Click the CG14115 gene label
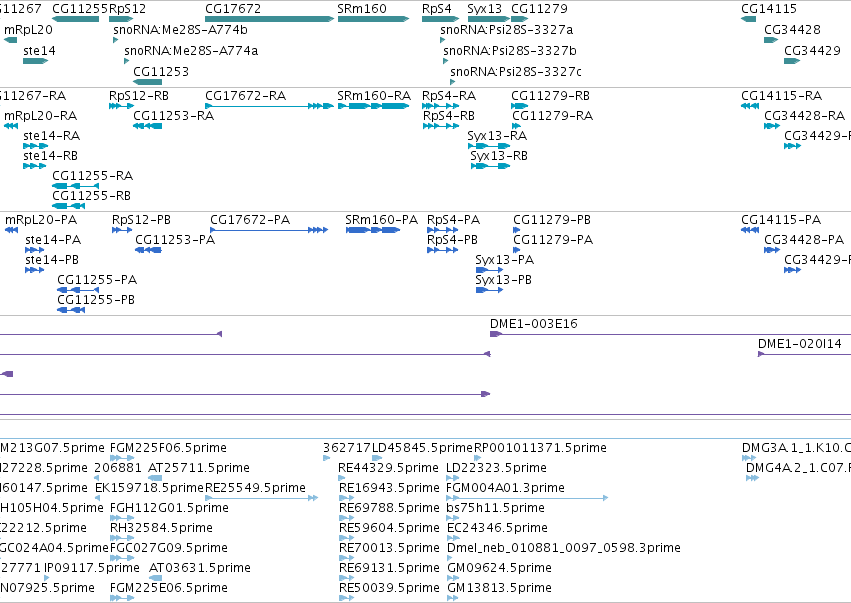 769,9
